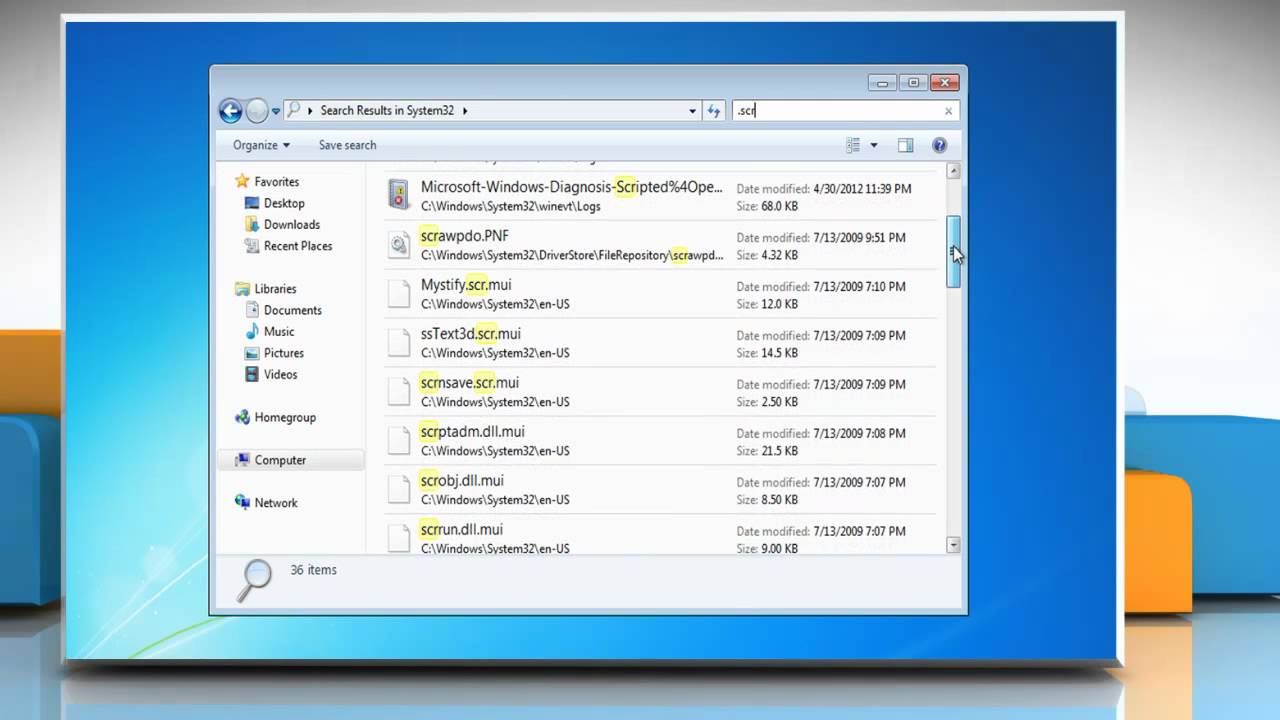The height and width of the screenshot is (720, 1280).
Task: Open Desktop in the navigation pane
Action: point(284,203)
